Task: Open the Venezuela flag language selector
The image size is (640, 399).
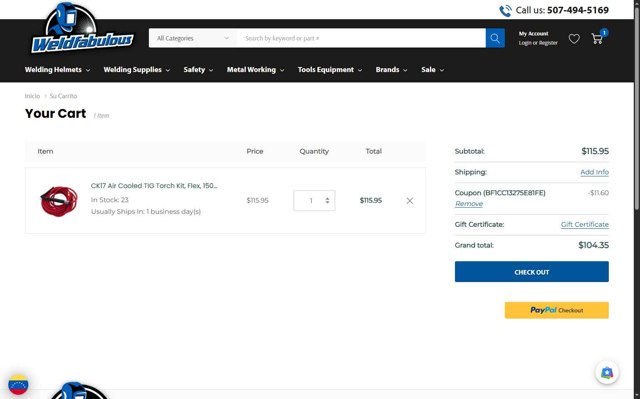Action: (18, 385)
